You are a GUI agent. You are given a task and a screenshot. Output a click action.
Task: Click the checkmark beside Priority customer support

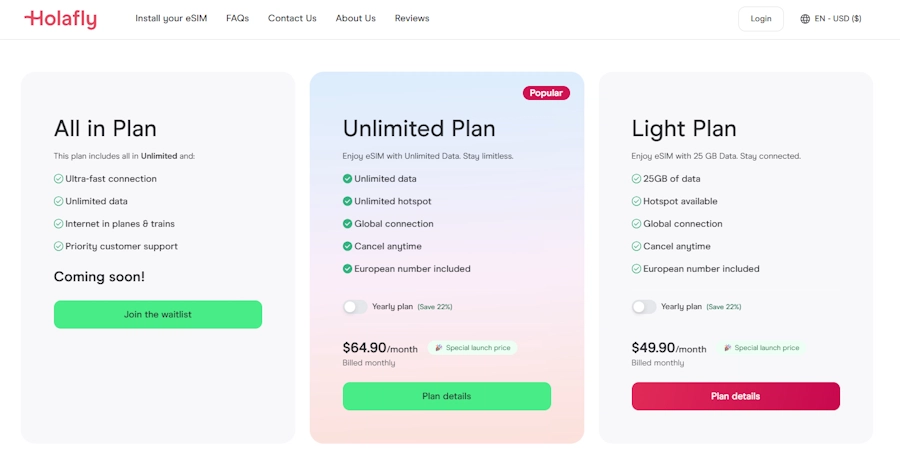coord(58,246)
